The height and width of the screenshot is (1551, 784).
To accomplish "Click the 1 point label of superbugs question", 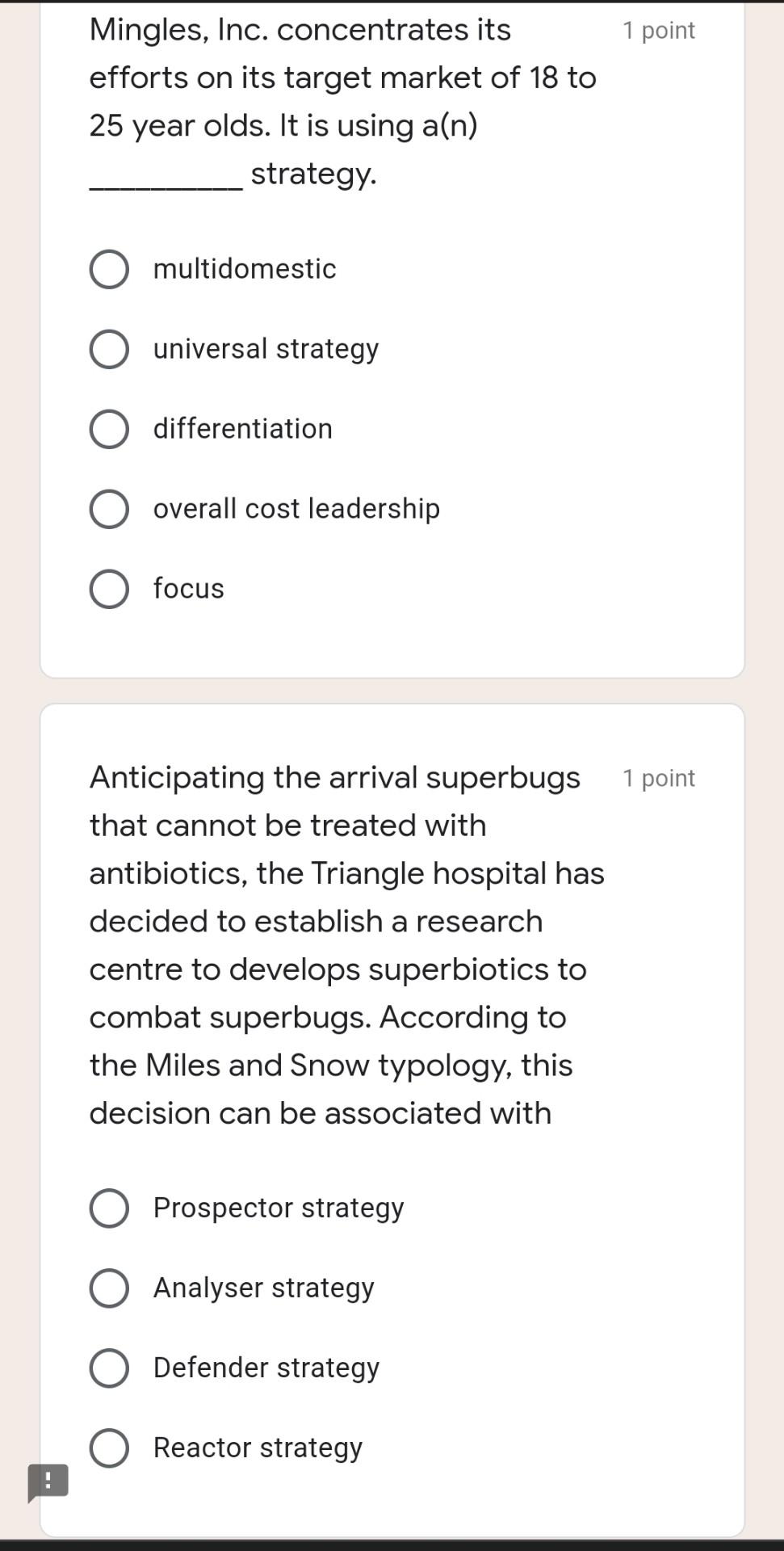I will (658, 778).
